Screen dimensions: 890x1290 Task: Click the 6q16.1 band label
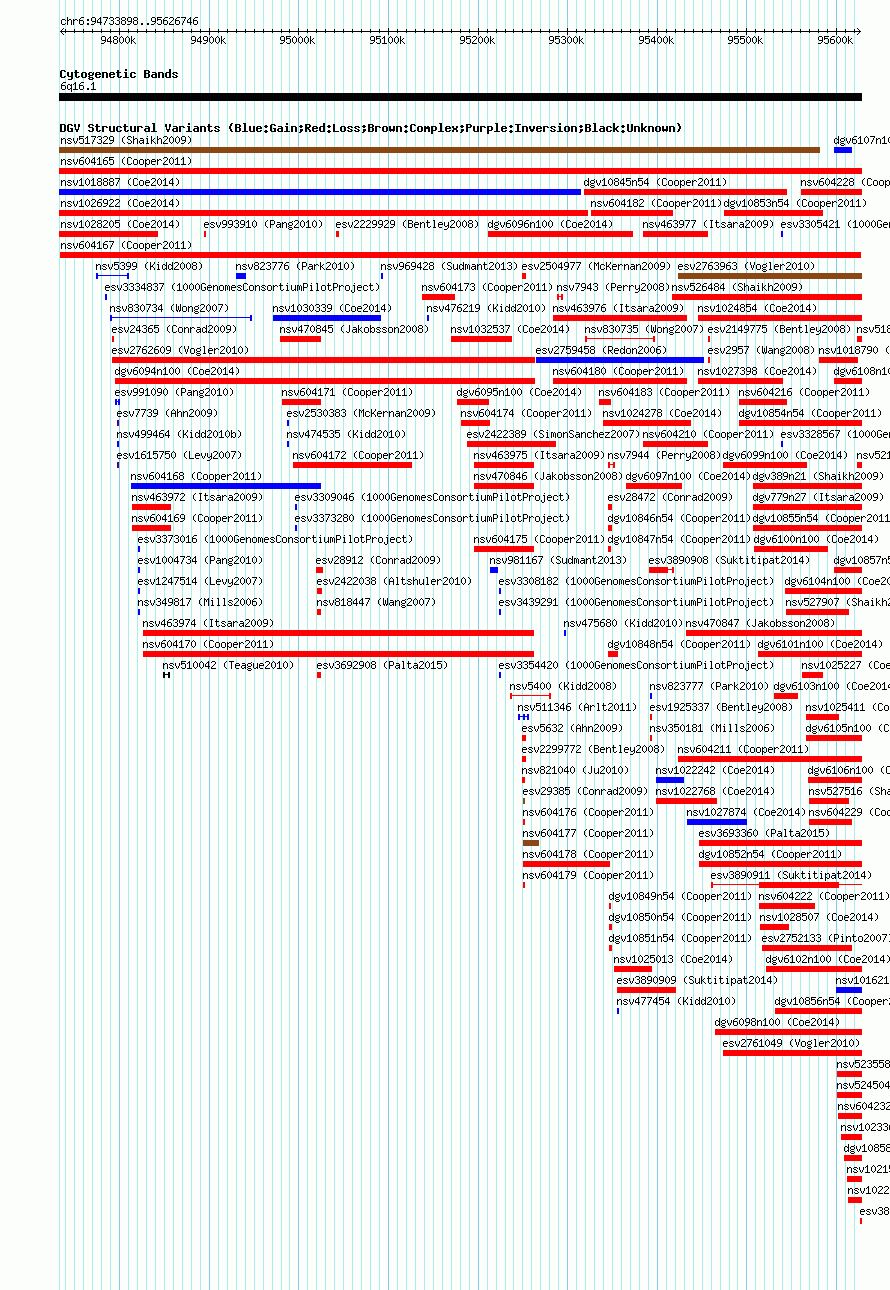point(78,86)
